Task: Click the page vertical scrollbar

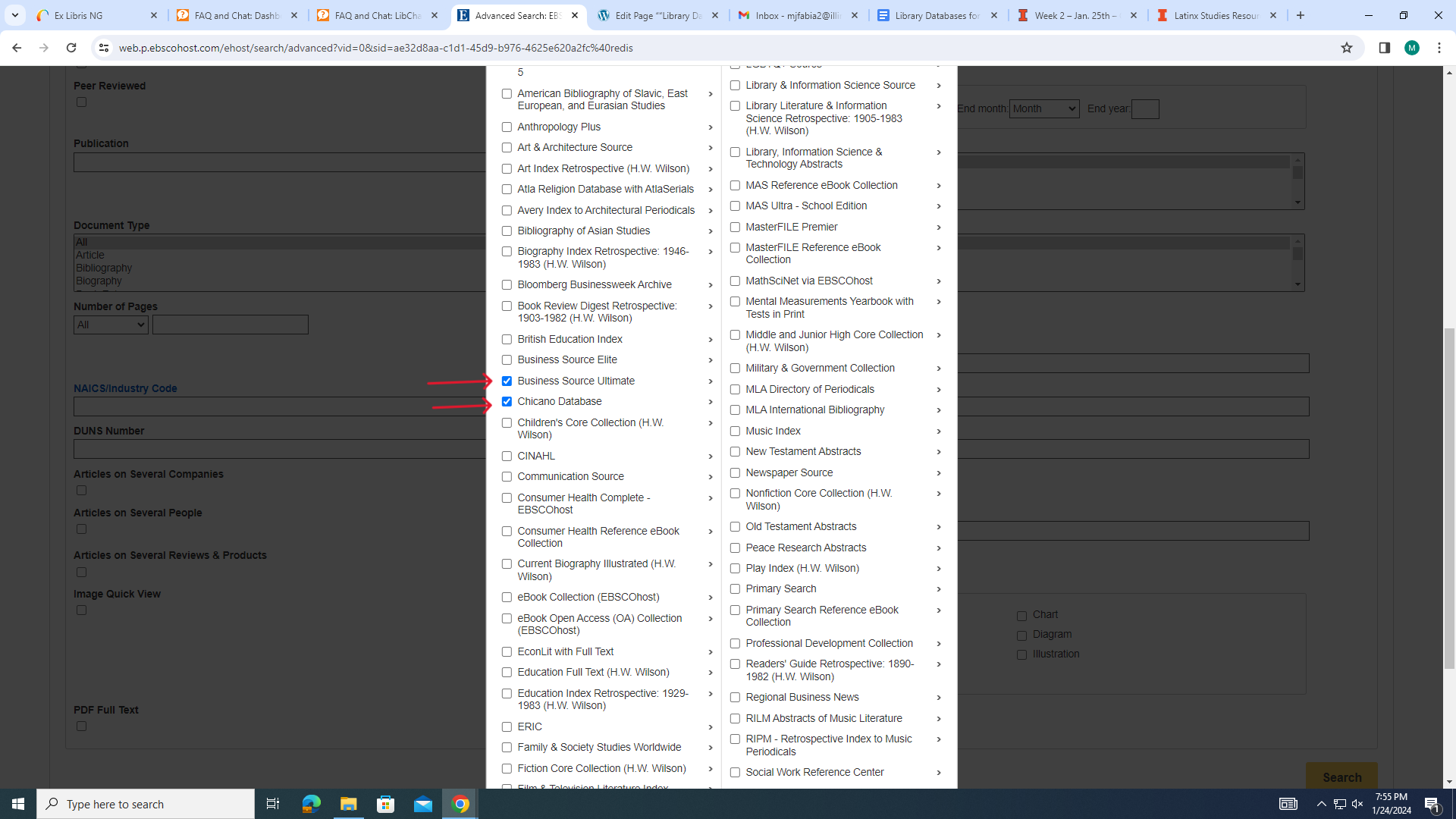Action: tap(1449, 500)
